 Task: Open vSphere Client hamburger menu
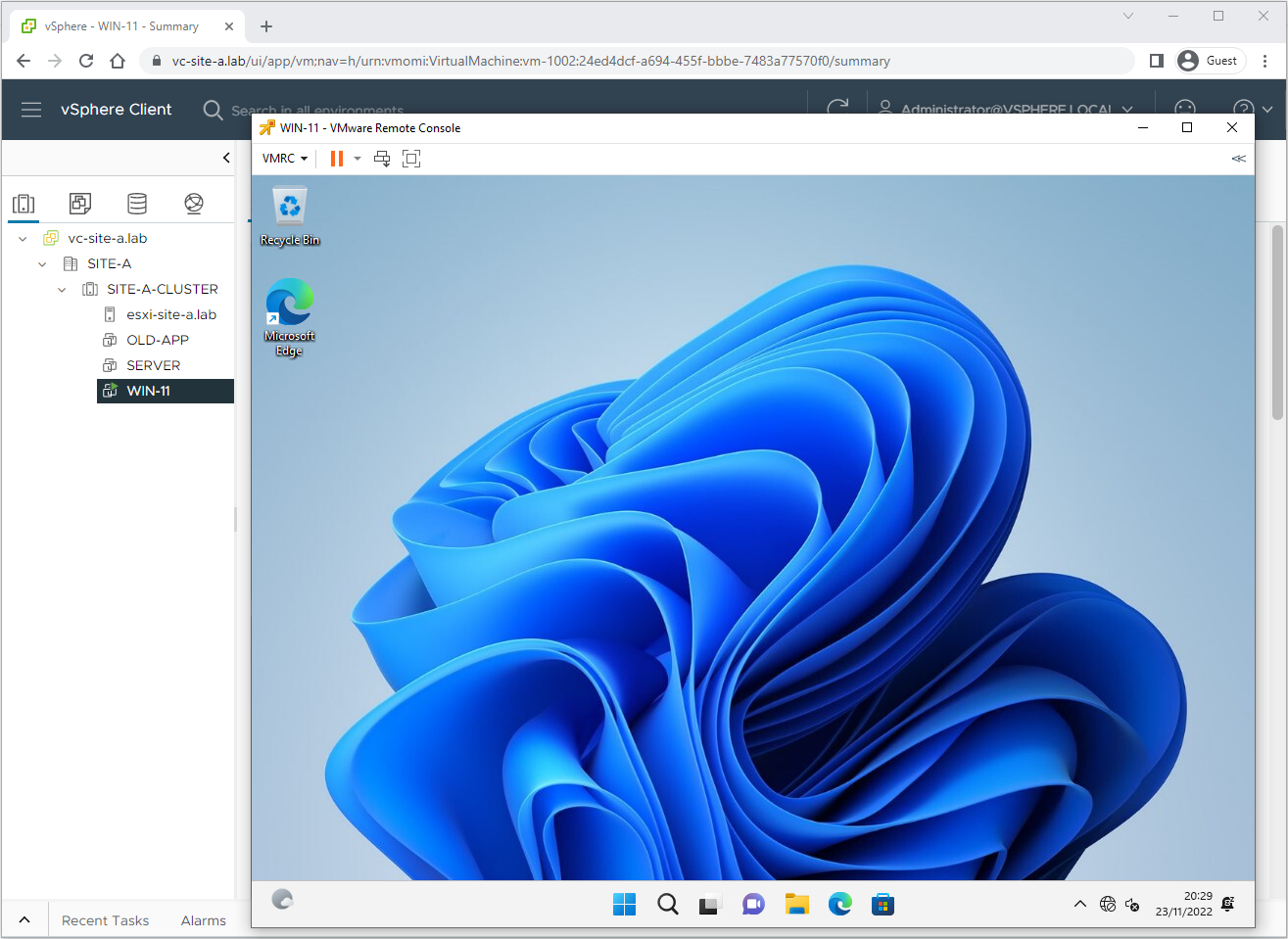(31, 110)
